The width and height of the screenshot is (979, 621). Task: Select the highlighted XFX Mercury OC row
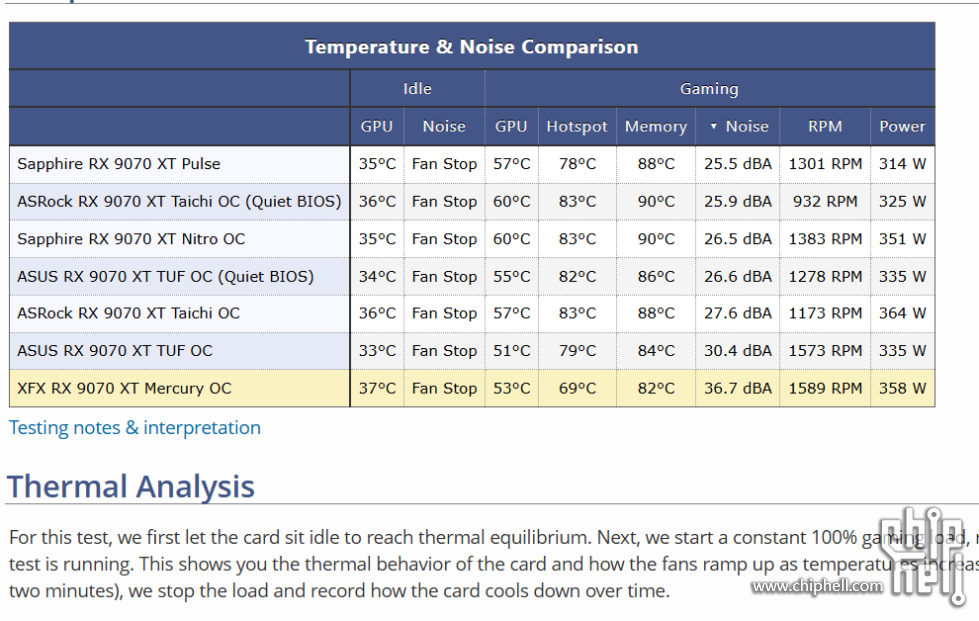coord(472,388)
